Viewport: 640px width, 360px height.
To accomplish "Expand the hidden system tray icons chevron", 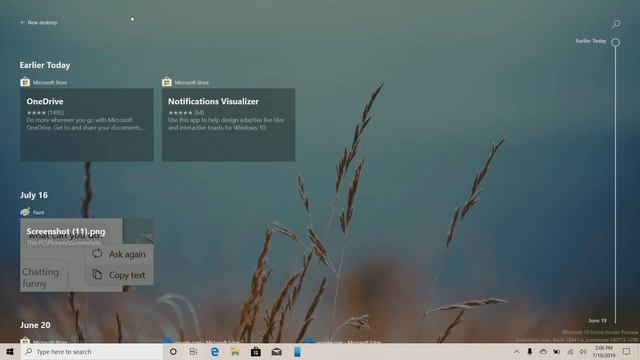I will 516,351.
